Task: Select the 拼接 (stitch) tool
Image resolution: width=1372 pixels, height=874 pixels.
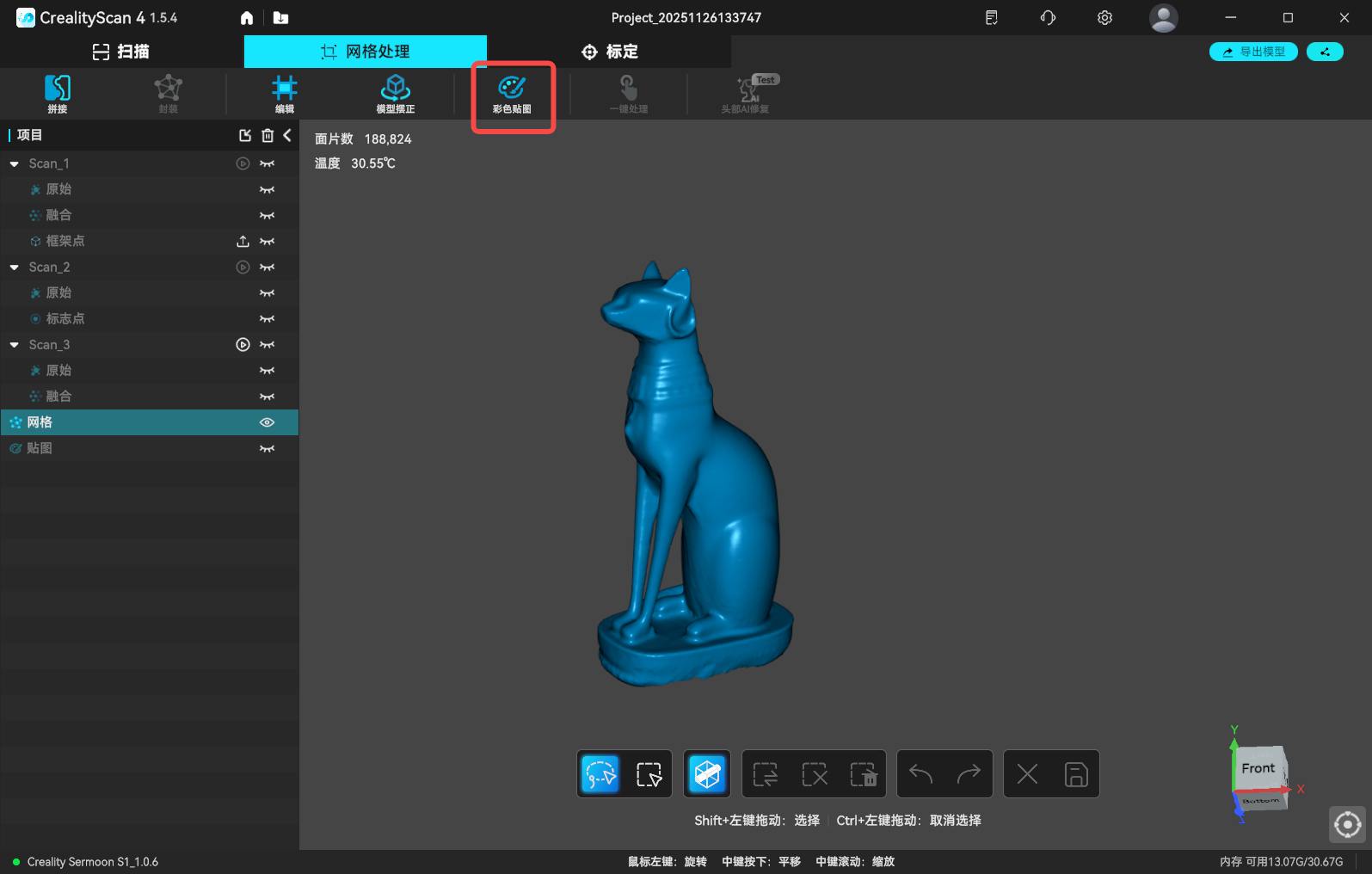Action: [58, 93]
